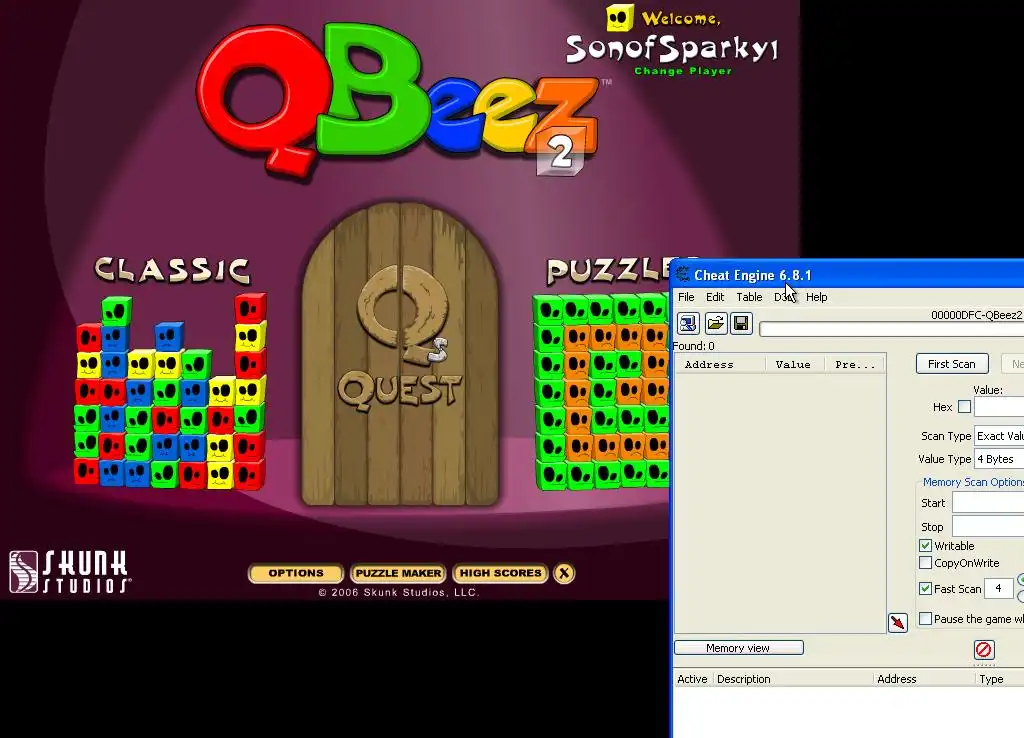The height and width of the screenshot is (738, 1024).
Task: Toggle the Hex checkbox
Action: click(964, 407)
